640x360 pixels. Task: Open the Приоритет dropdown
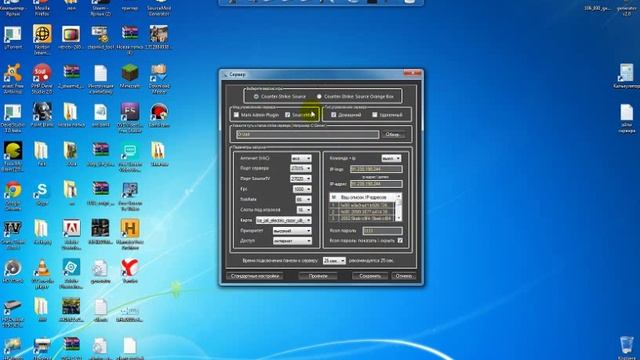click(x=292, y=231)
